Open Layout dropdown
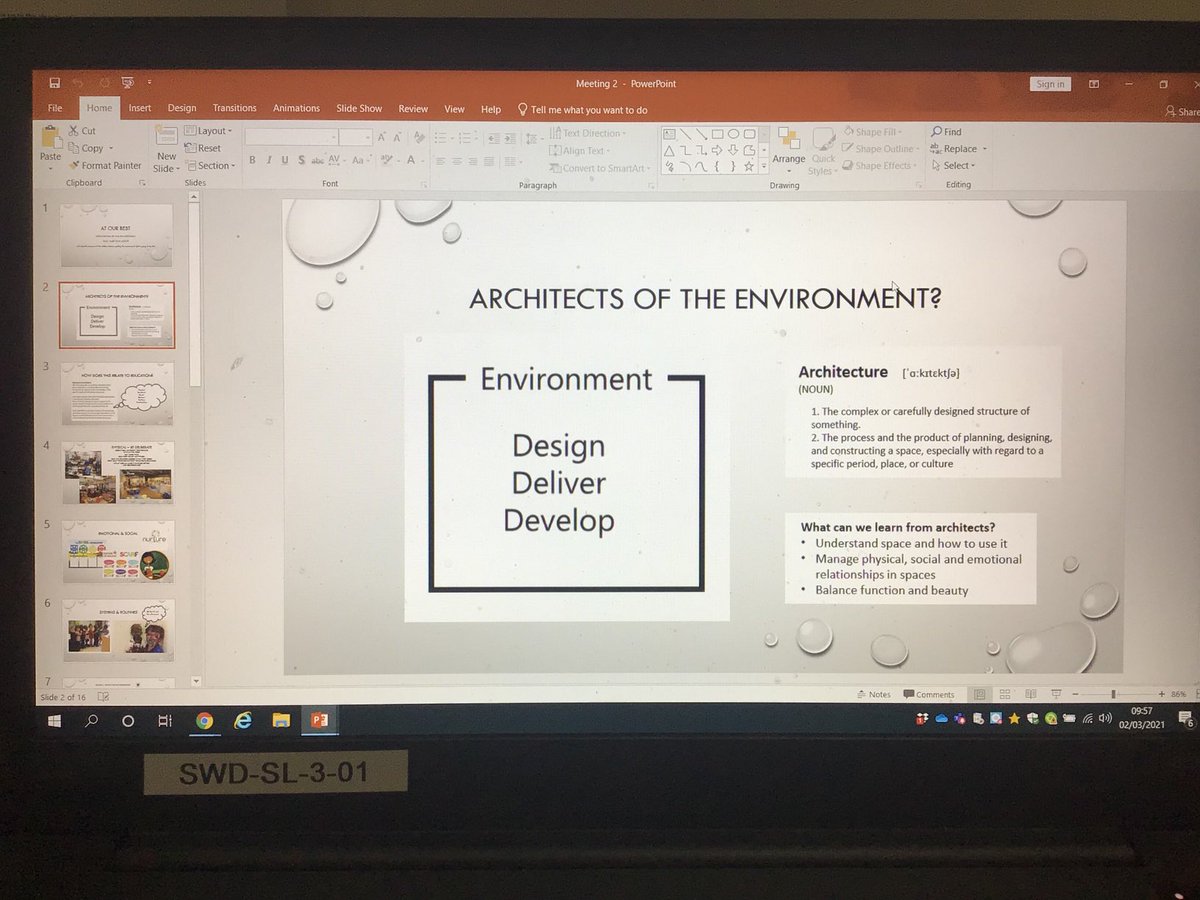The height and width of the screenshot is (900, 1200). tap(208, 131)
